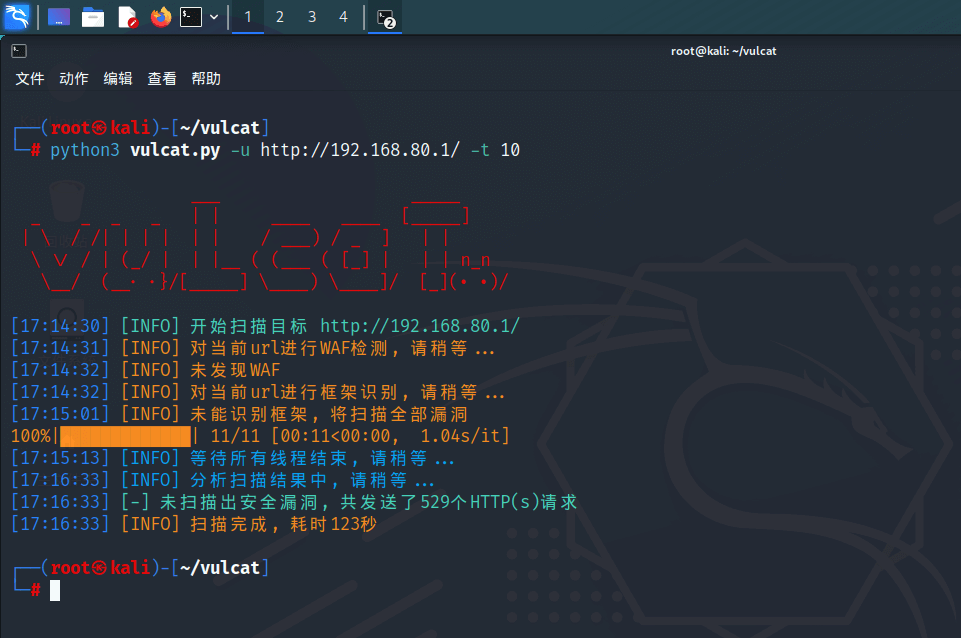Image resolution: width=961 pixels, height=638 pixels.
Task: Open the 查看 (View) menu
Action: point(162,79)
